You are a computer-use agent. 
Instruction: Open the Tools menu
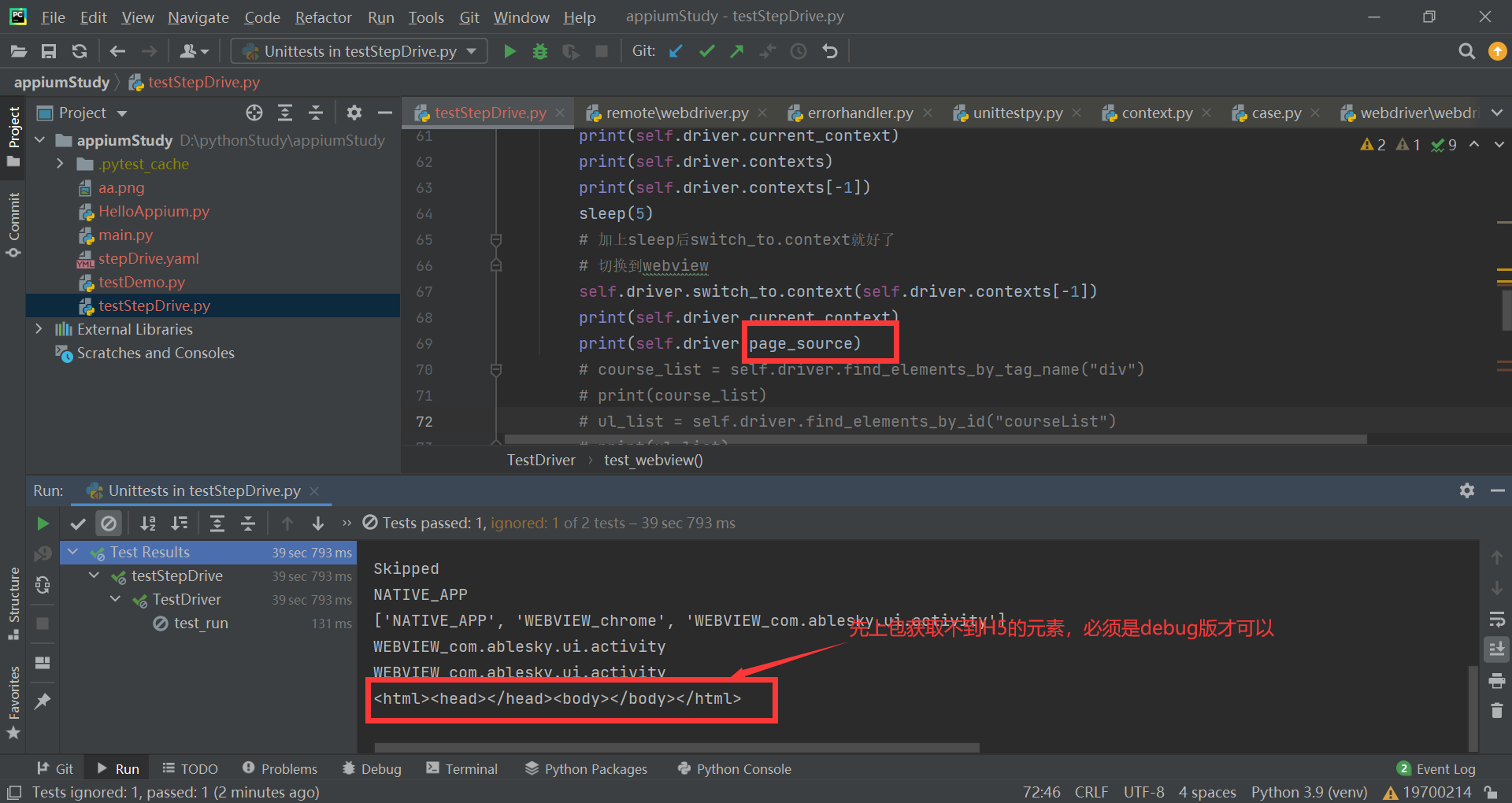pyautogui.click(x=426, y=17)
